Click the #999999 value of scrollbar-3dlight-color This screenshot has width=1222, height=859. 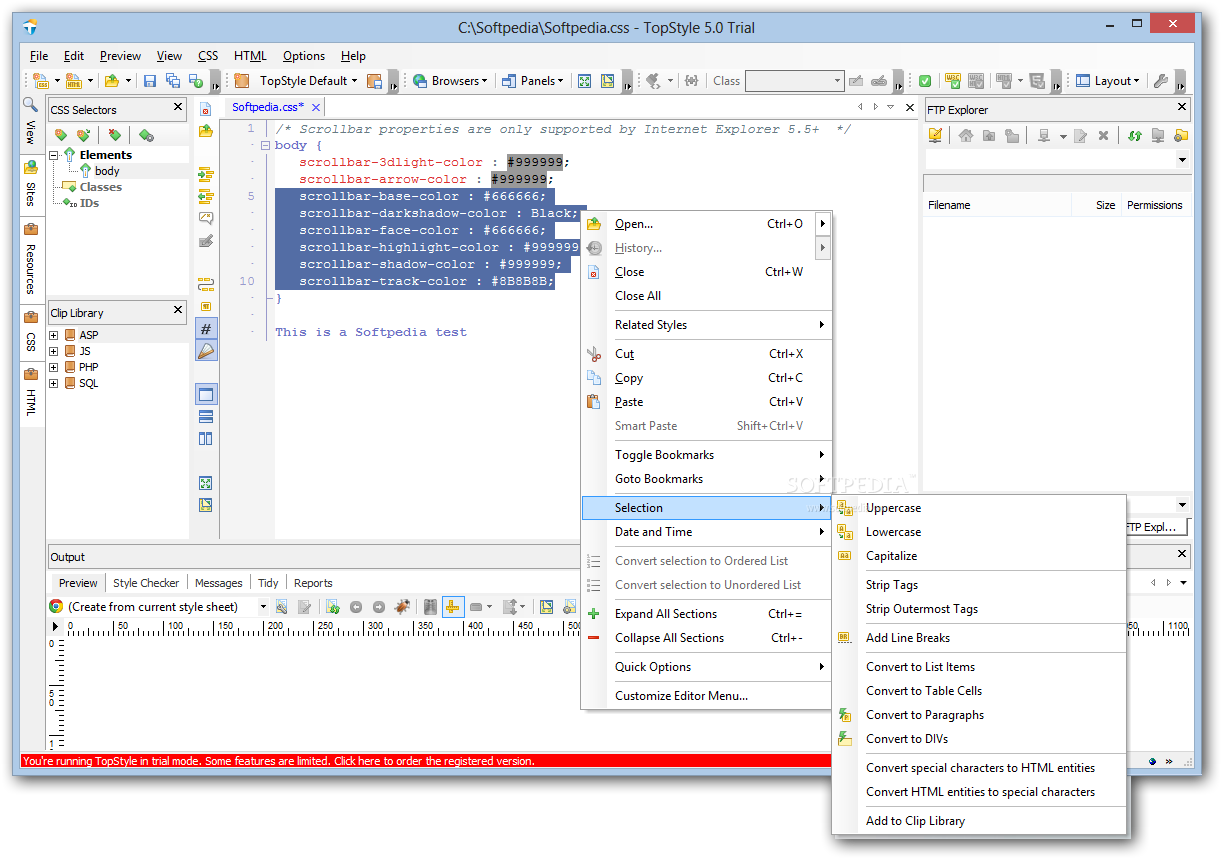535,162
